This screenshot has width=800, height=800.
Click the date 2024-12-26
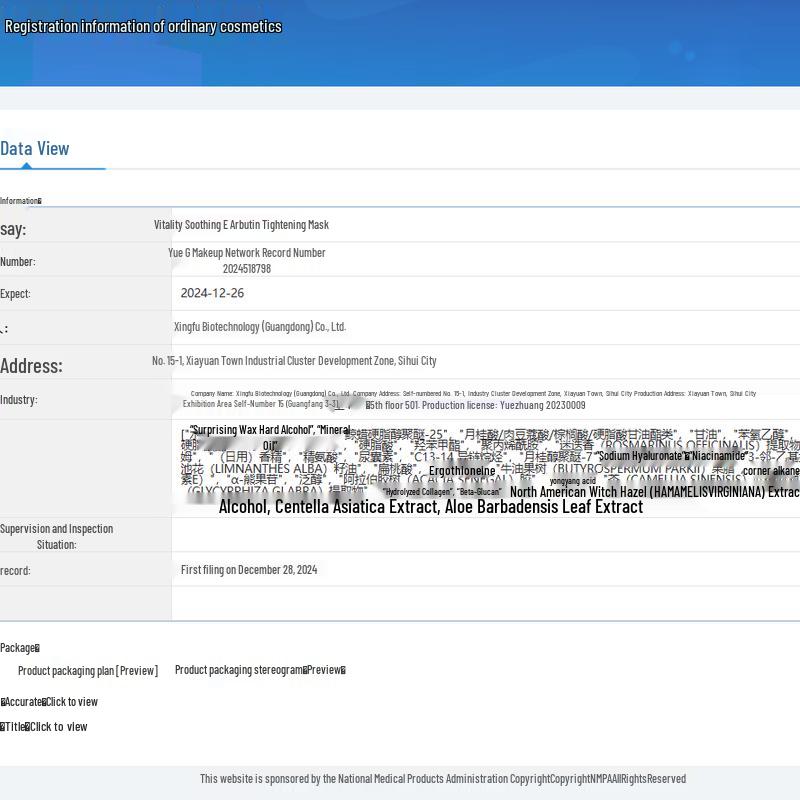(212, 293)
